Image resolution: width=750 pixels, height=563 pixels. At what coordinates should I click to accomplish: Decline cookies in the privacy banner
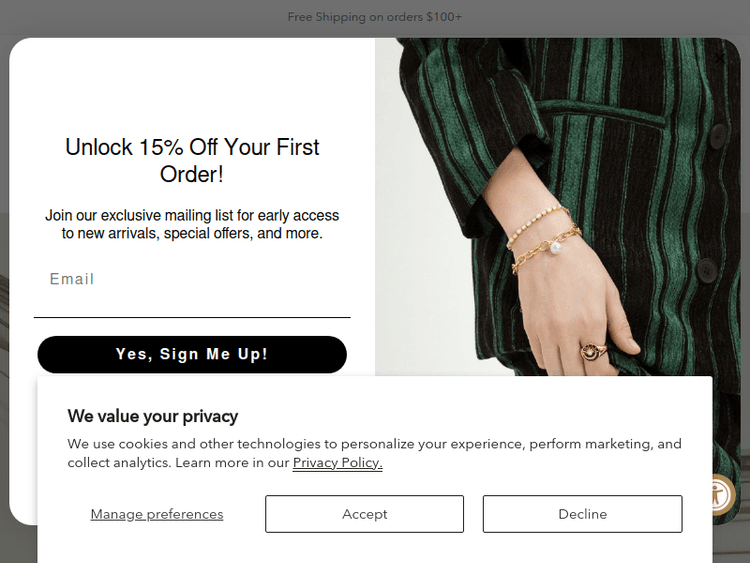582,514
